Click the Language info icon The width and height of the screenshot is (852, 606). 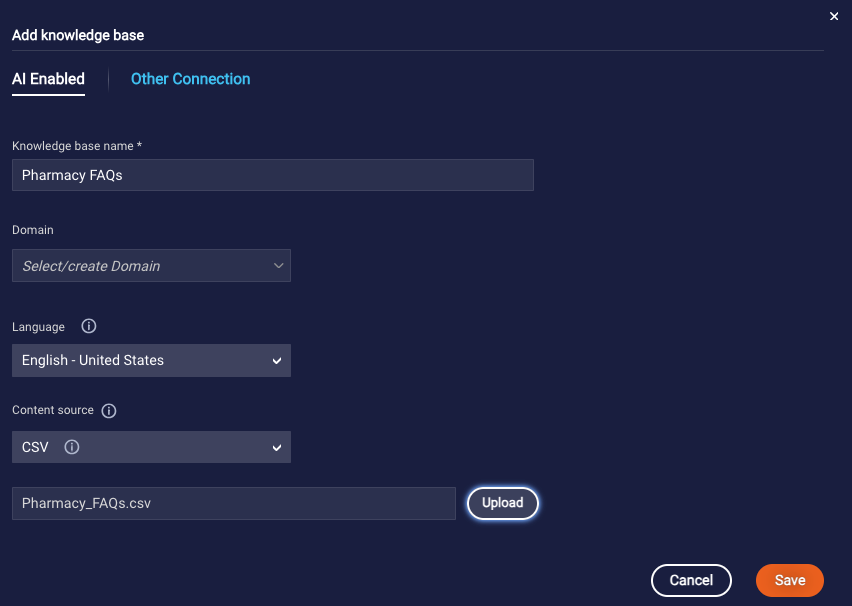[x=89, y=326]
